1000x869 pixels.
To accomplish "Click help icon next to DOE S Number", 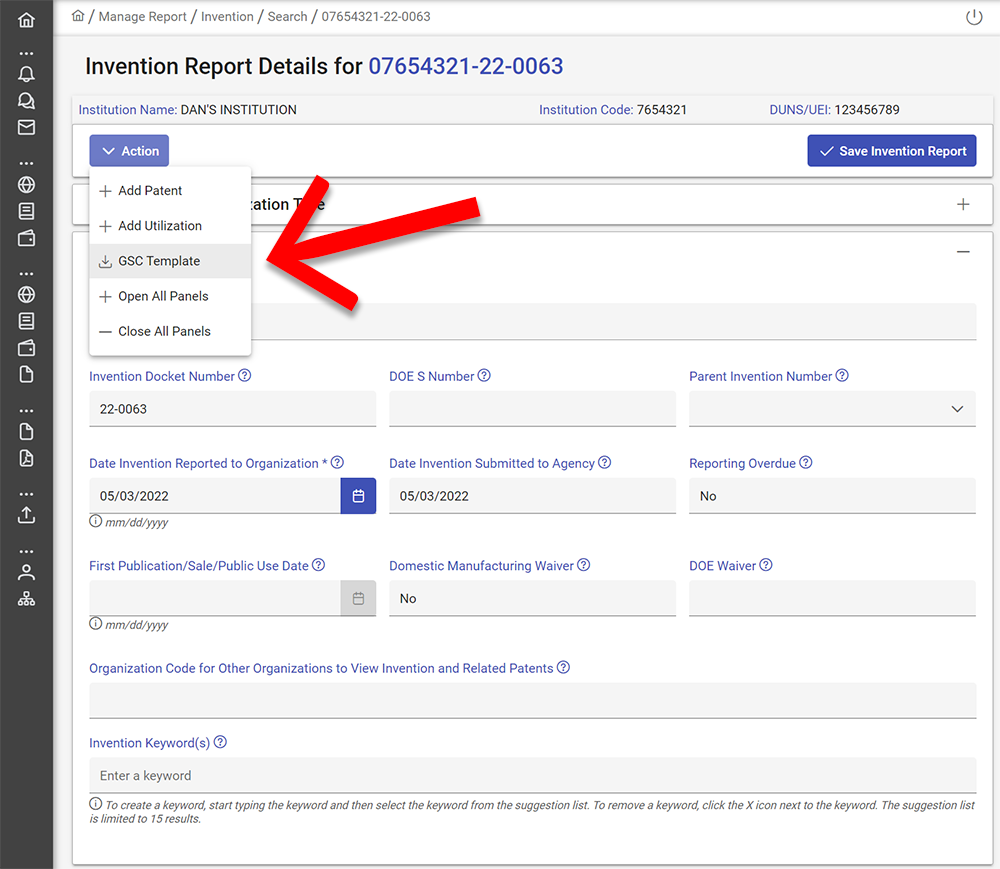I will click(484, 376).
